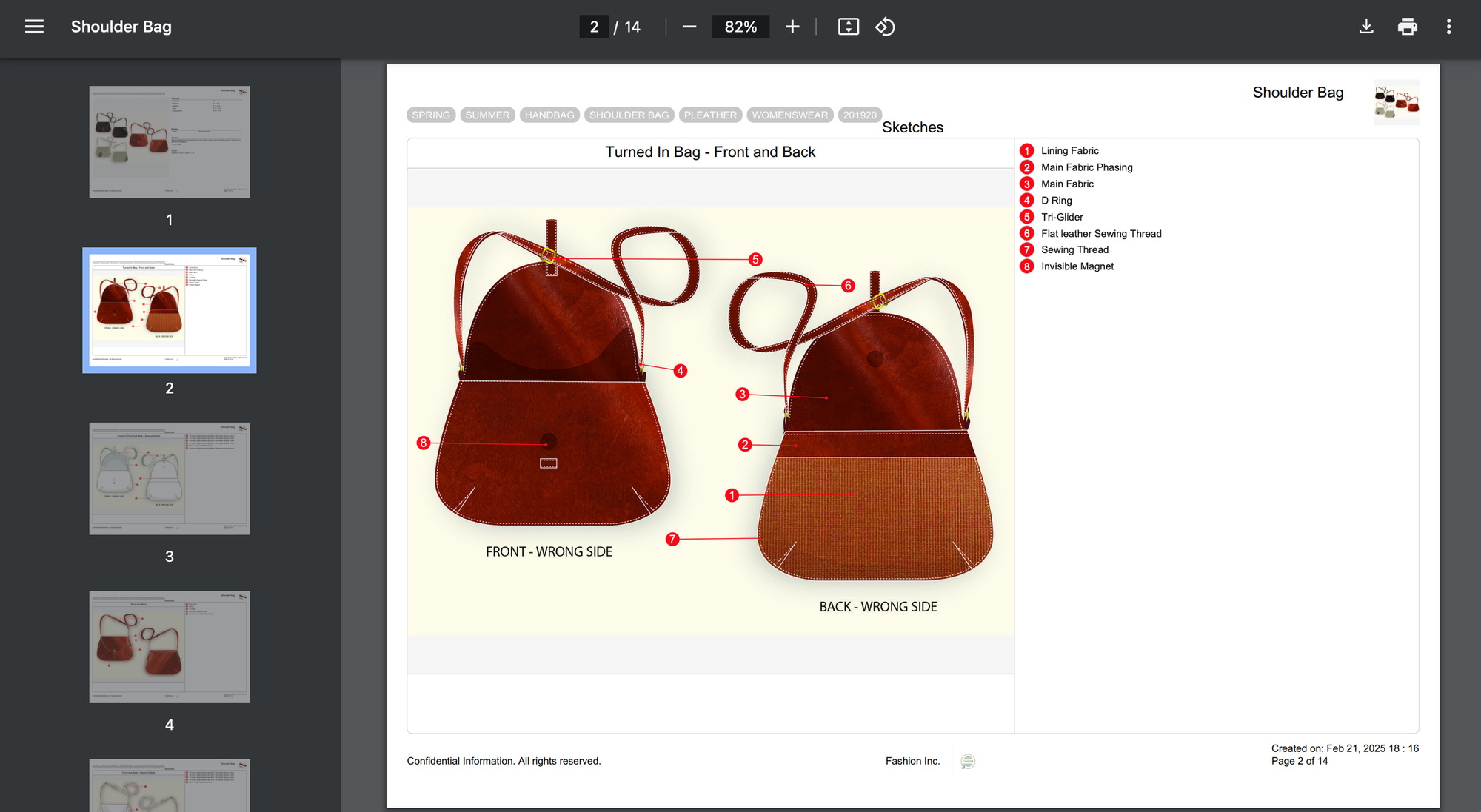Click the 'Lining Fabric' legend text
This screenshot has height=812, width=1481.
pos(1070,150)
